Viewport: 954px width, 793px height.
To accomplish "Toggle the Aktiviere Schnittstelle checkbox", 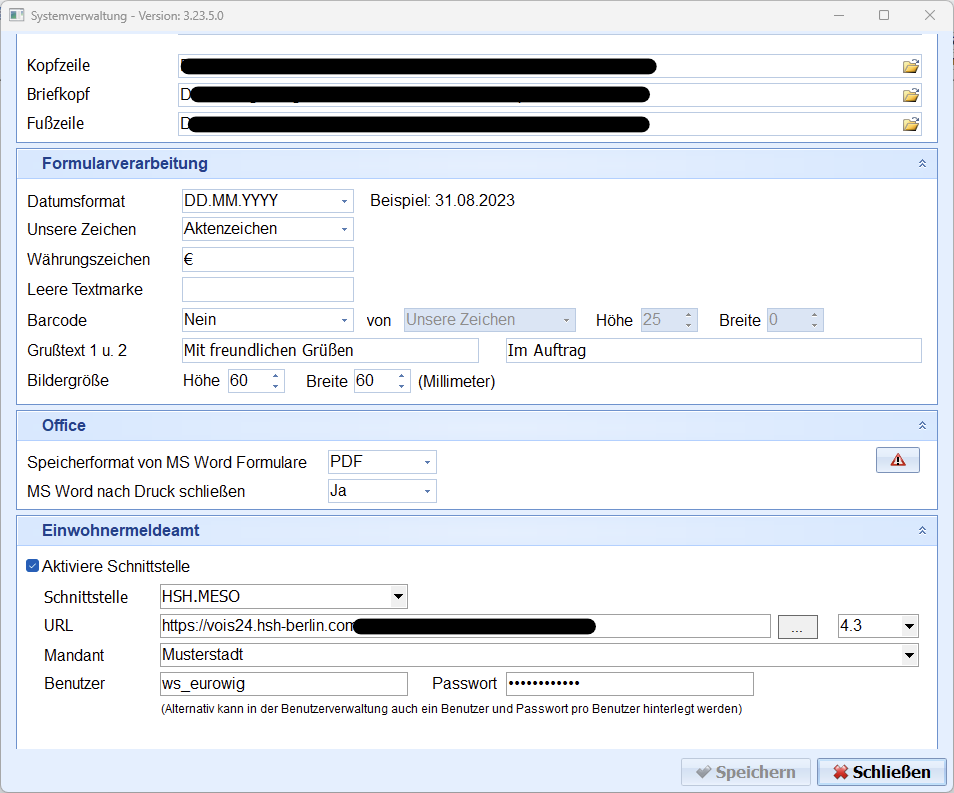I will click(x=33, y=566).
